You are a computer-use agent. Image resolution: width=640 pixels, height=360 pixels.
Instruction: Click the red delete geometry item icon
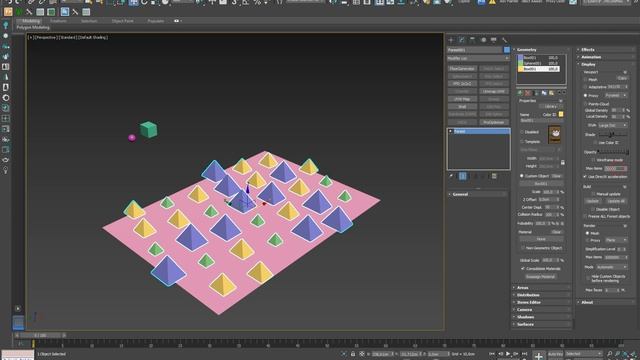(528, 93)
